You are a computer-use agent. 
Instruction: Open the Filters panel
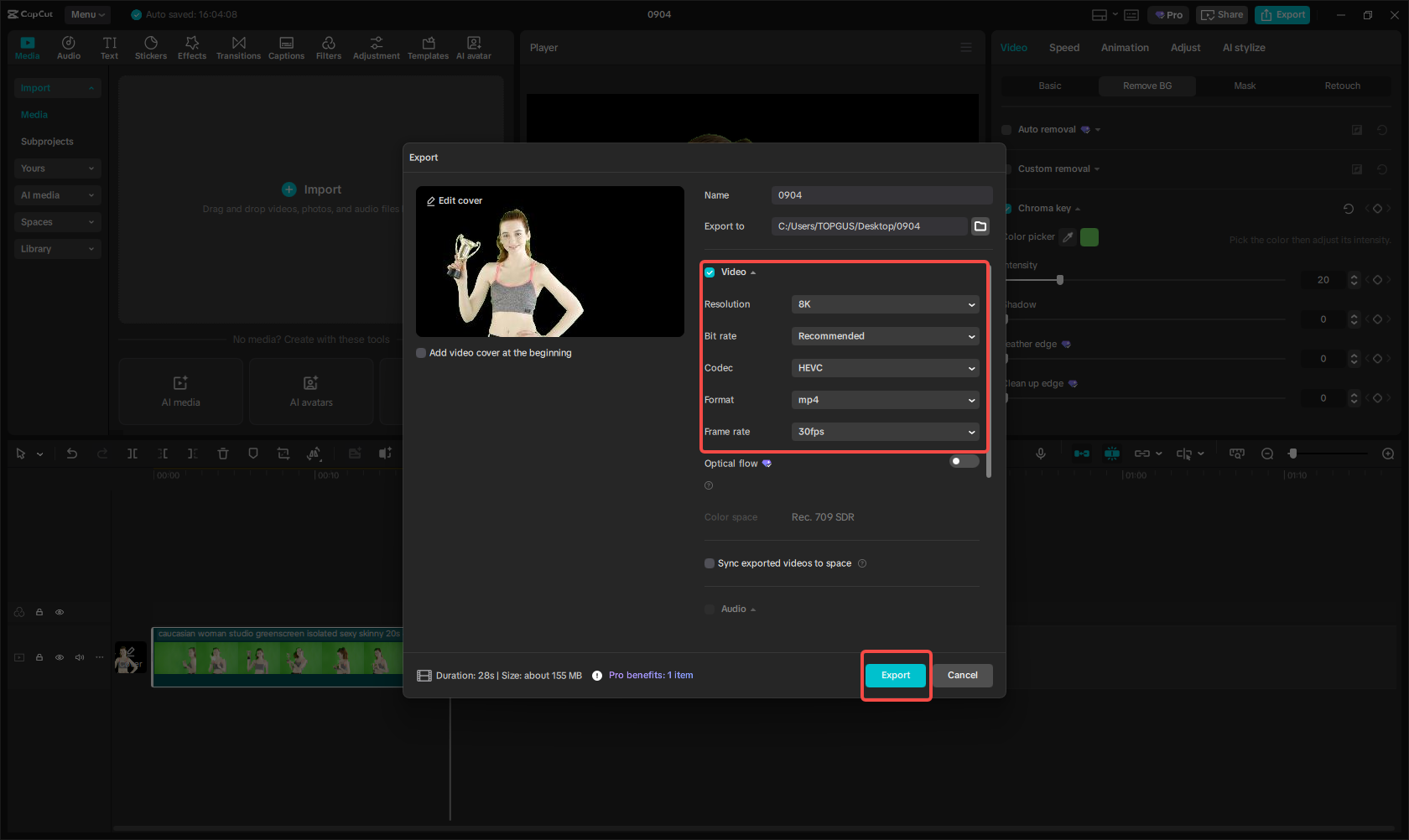coord(328,46)
